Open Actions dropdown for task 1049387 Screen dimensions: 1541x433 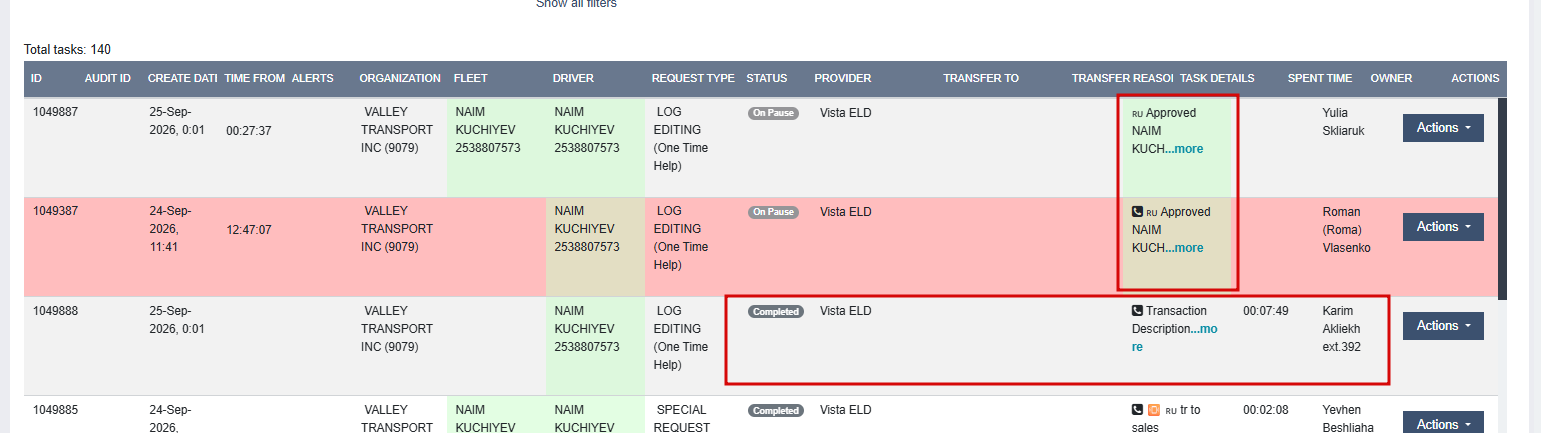(x=1443, y=227)
